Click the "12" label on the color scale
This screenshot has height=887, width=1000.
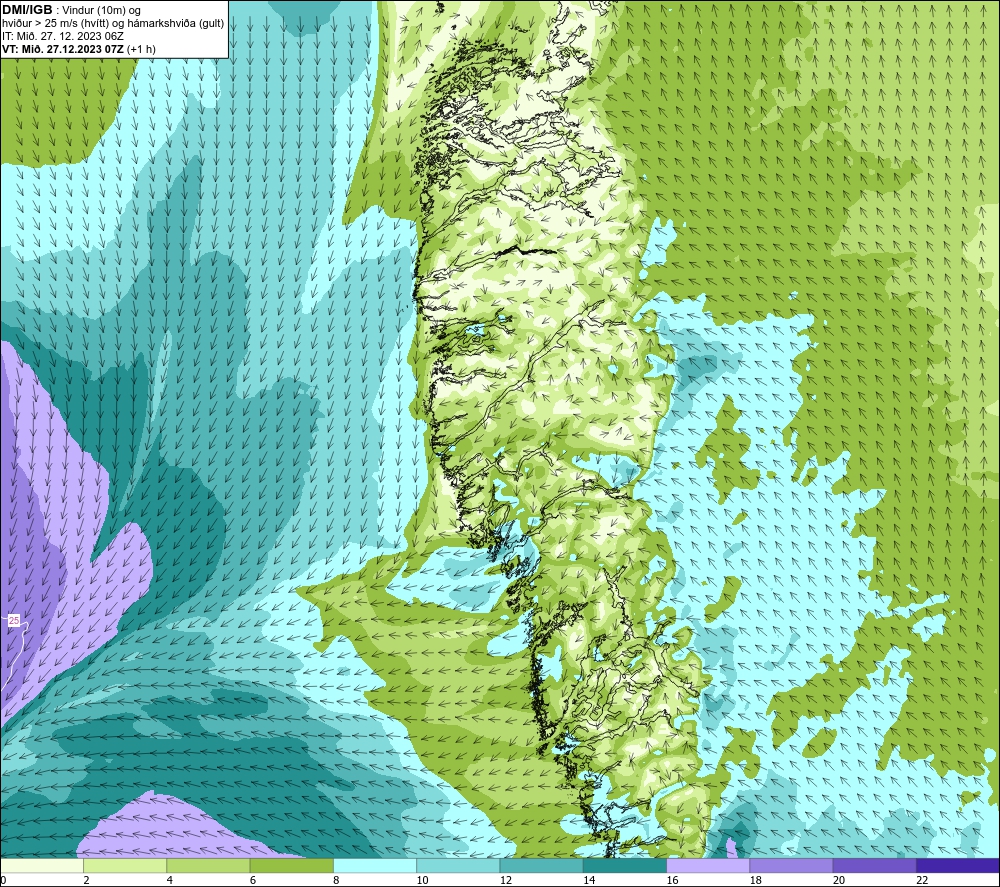point(506,880)
